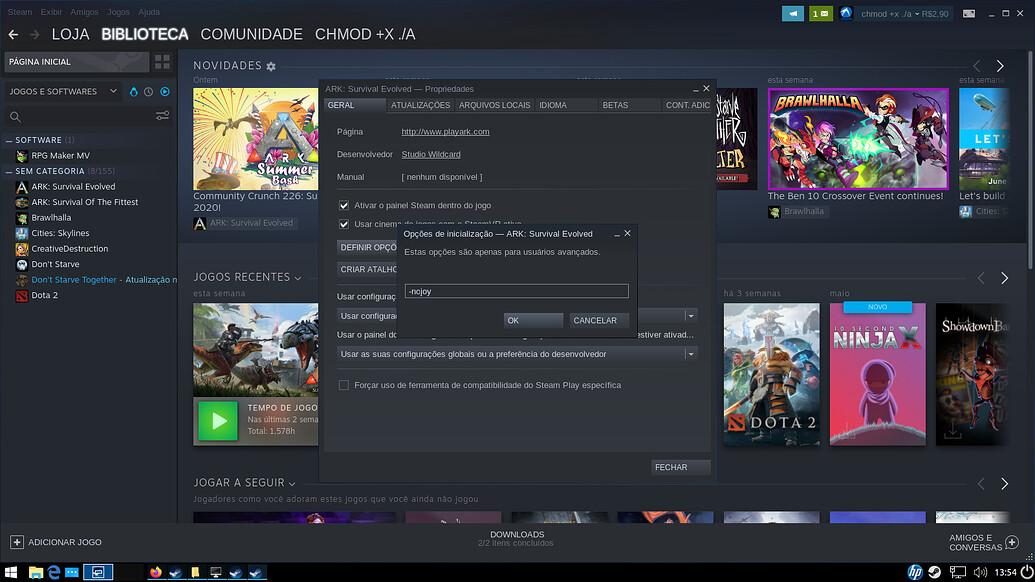
Task: Open the global settings preference dropdown
Action: coord(517,354)
